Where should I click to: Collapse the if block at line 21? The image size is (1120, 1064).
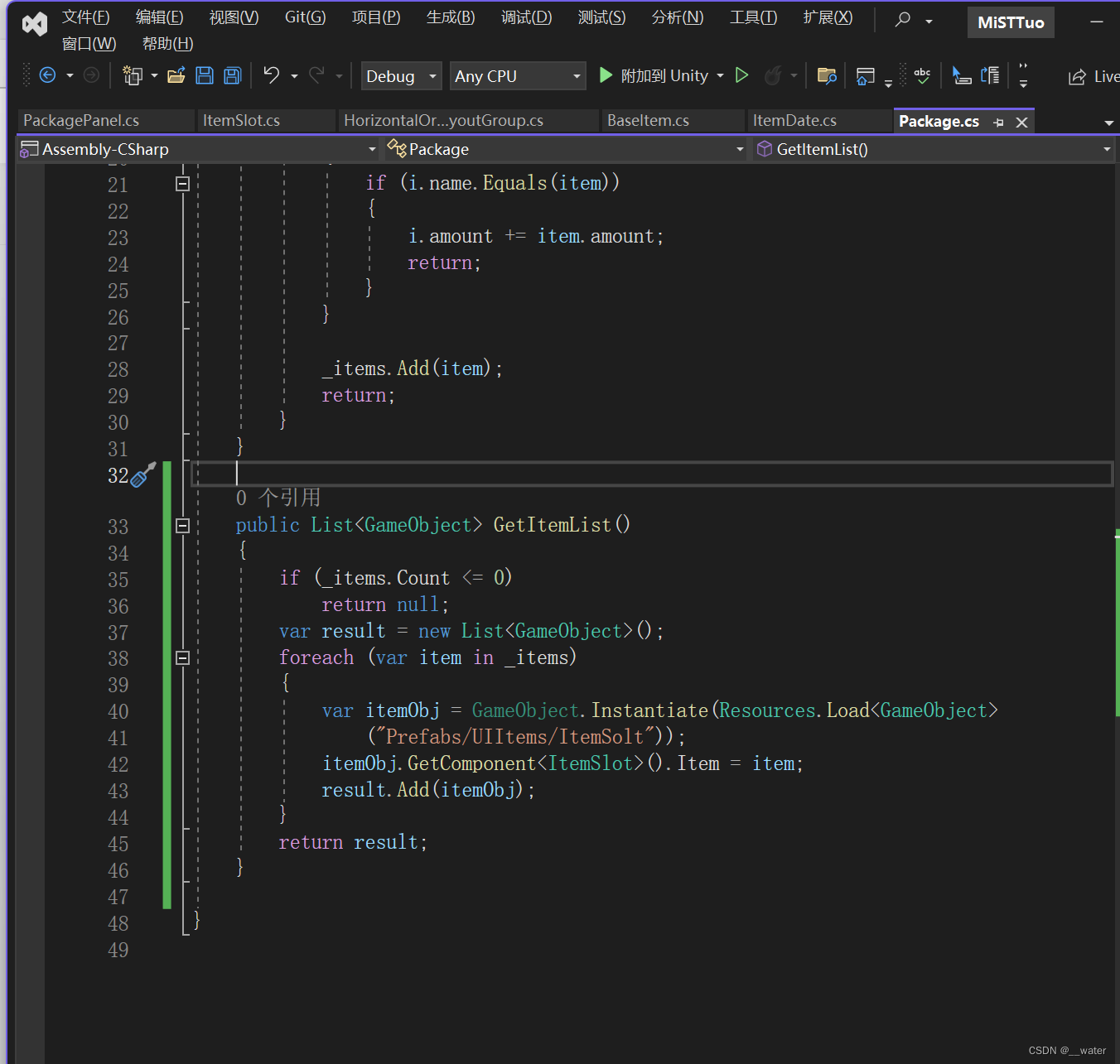[183, 184]
